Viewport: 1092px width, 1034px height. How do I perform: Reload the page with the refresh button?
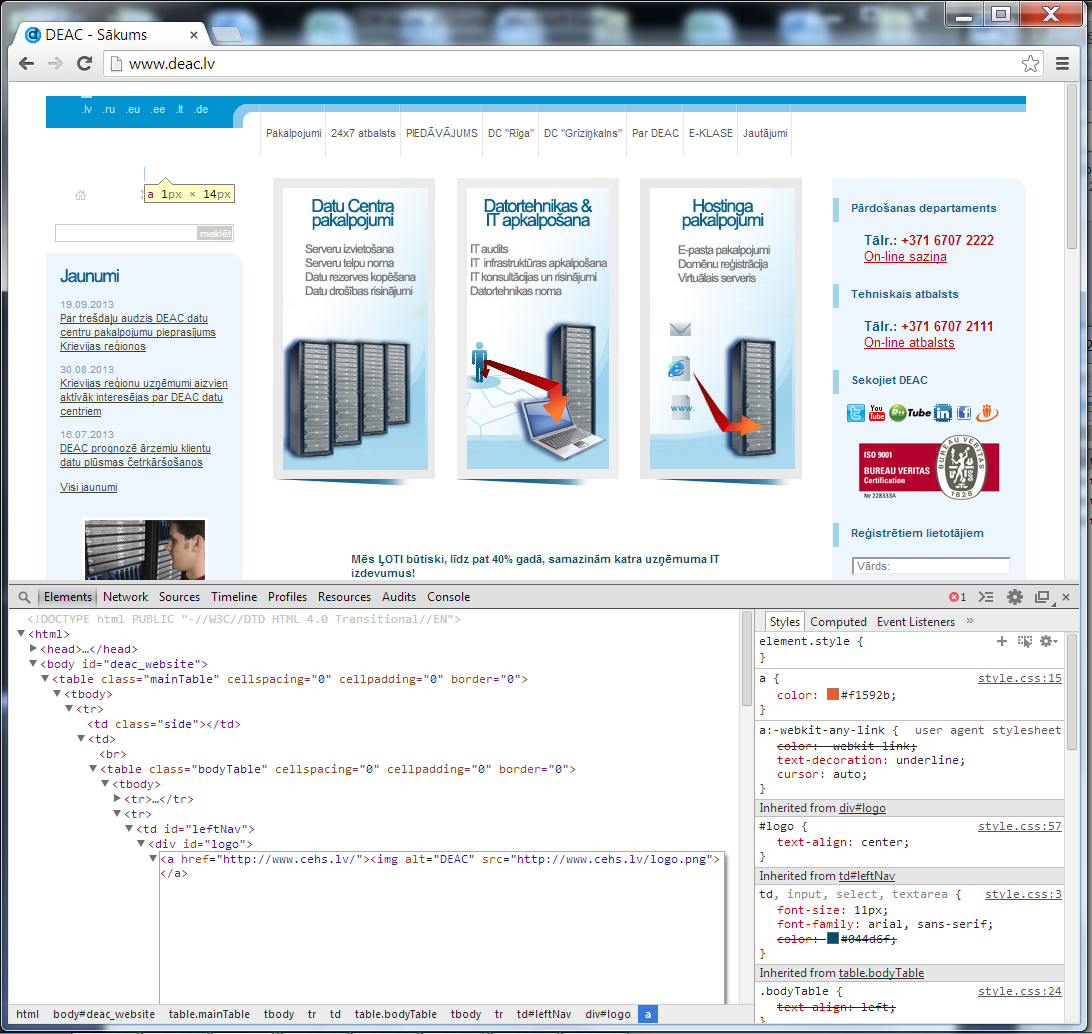(x=84, y=64)
